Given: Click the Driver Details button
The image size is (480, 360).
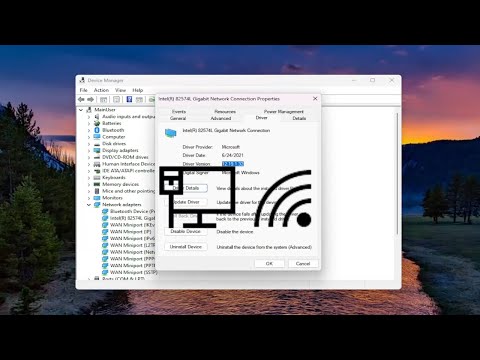Looking at the screenshot, I should (x=186, y=188).
